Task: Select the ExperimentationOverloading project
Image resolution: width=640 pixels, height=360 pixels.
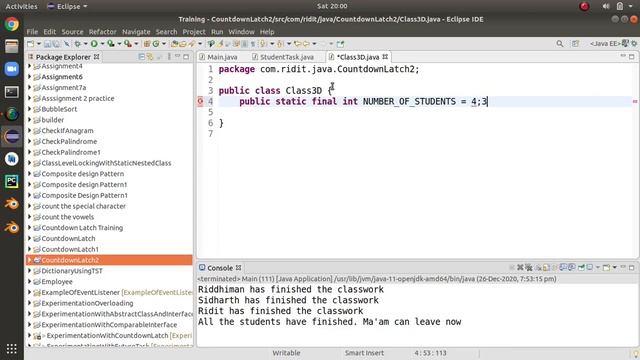Action: click(x=87, y=303)
